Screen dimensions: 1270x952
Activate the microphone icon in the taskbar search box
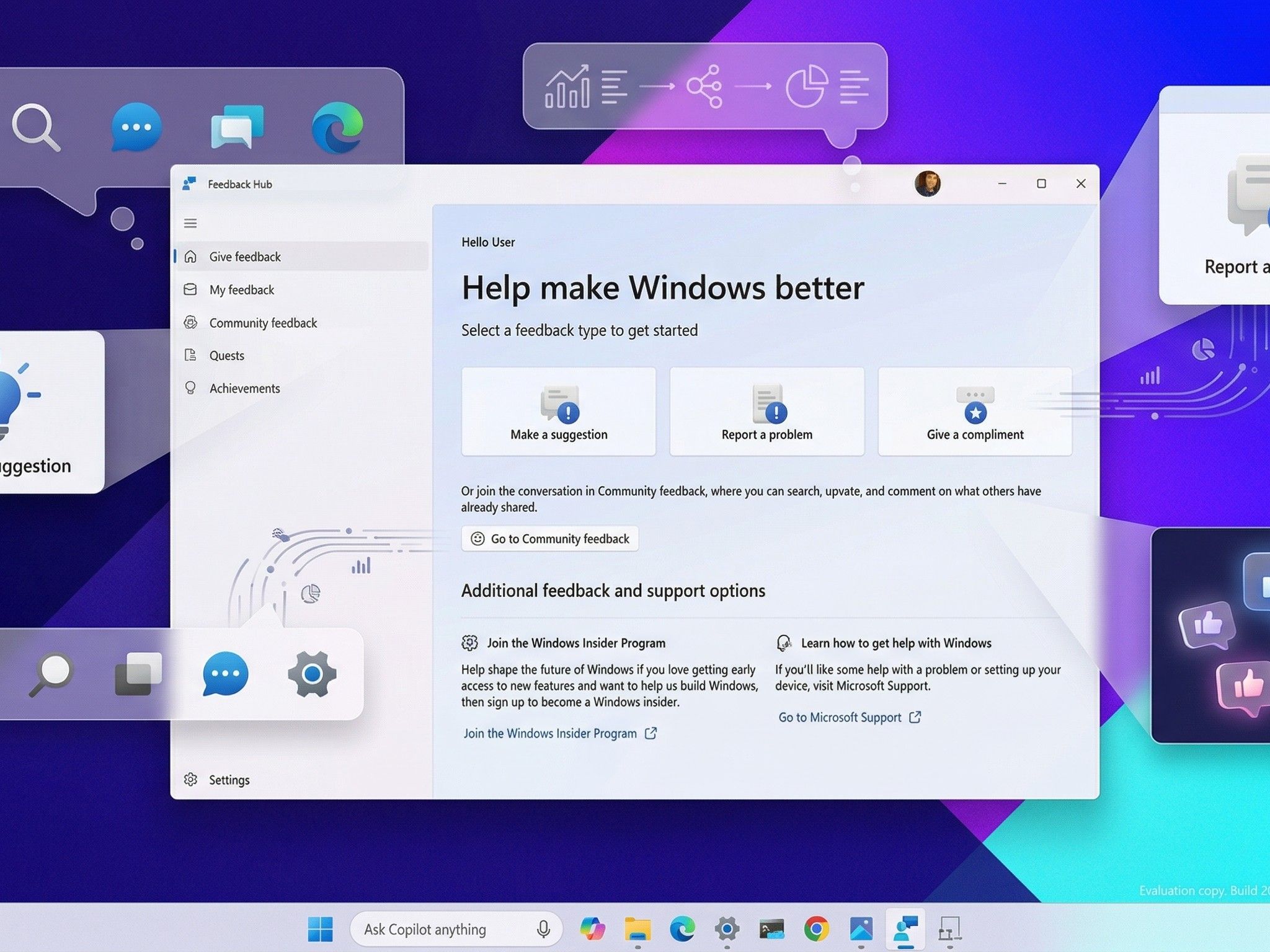pos(543,929)
